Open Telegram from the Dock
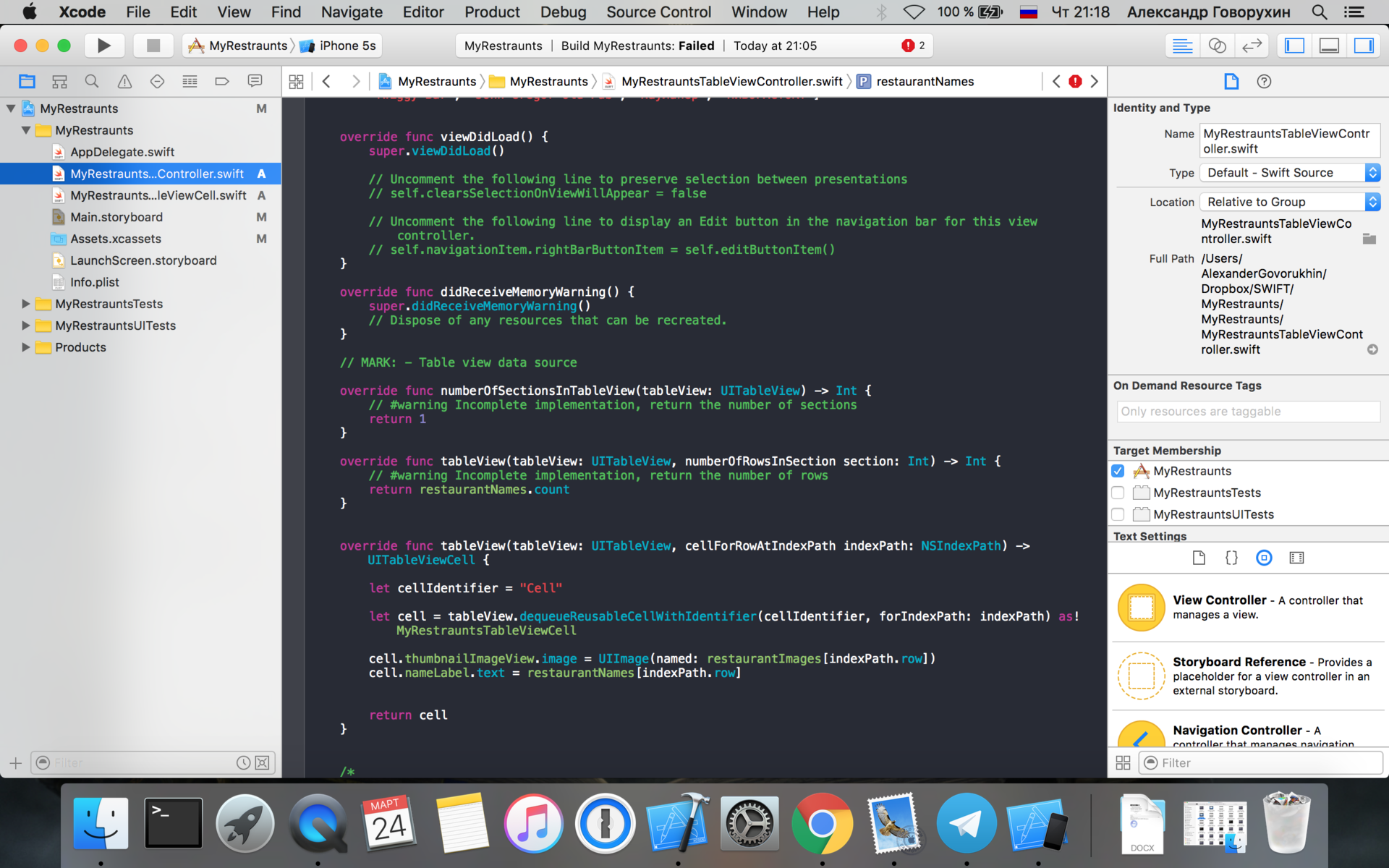The image size is (1389, 868). point(966,823)
